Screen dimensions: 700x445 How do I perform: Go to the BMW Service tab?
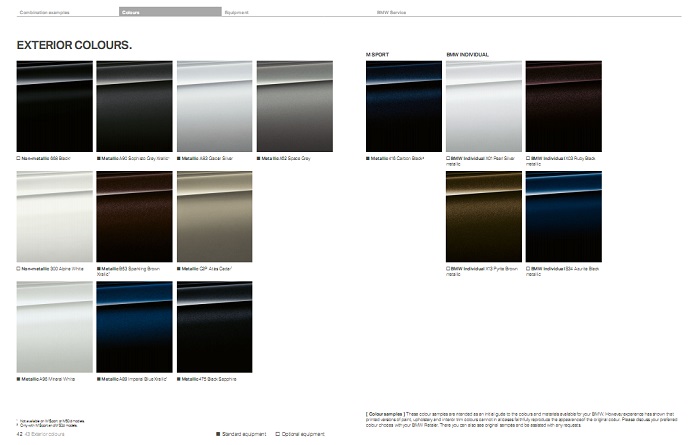coord(392,12)
